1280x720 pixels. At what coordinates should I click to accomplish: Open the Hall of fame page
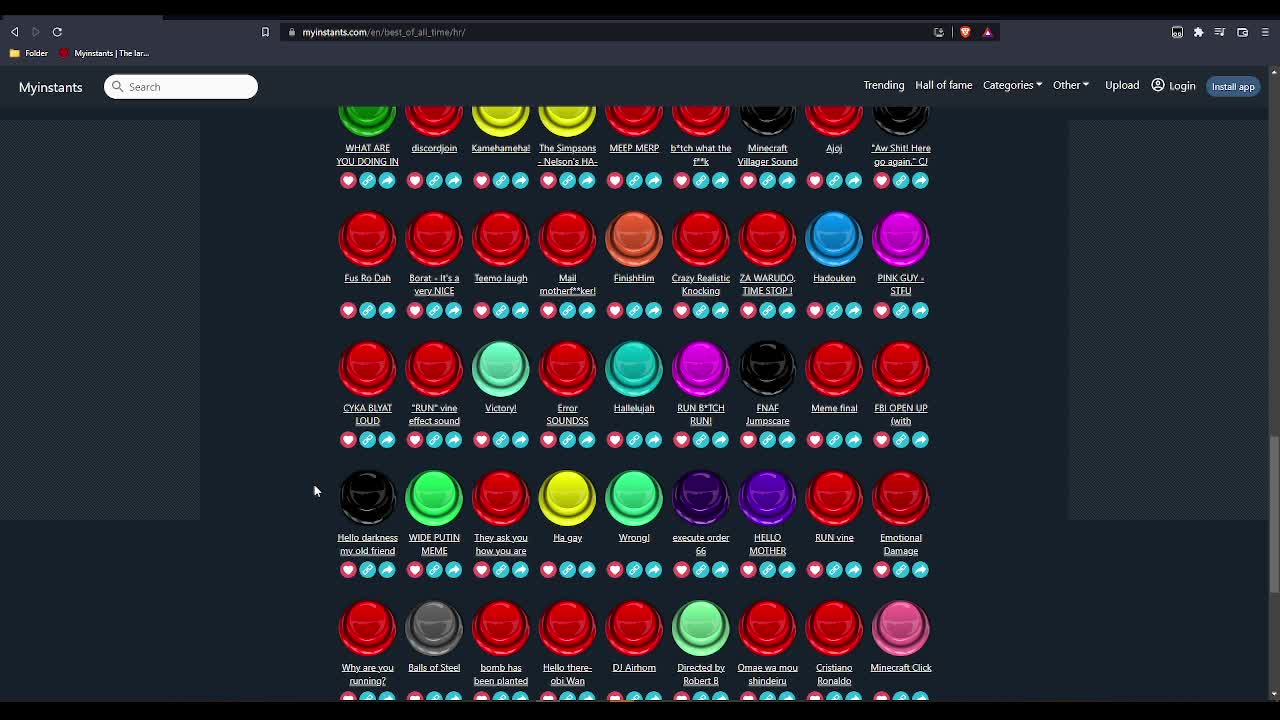(944, 85)
